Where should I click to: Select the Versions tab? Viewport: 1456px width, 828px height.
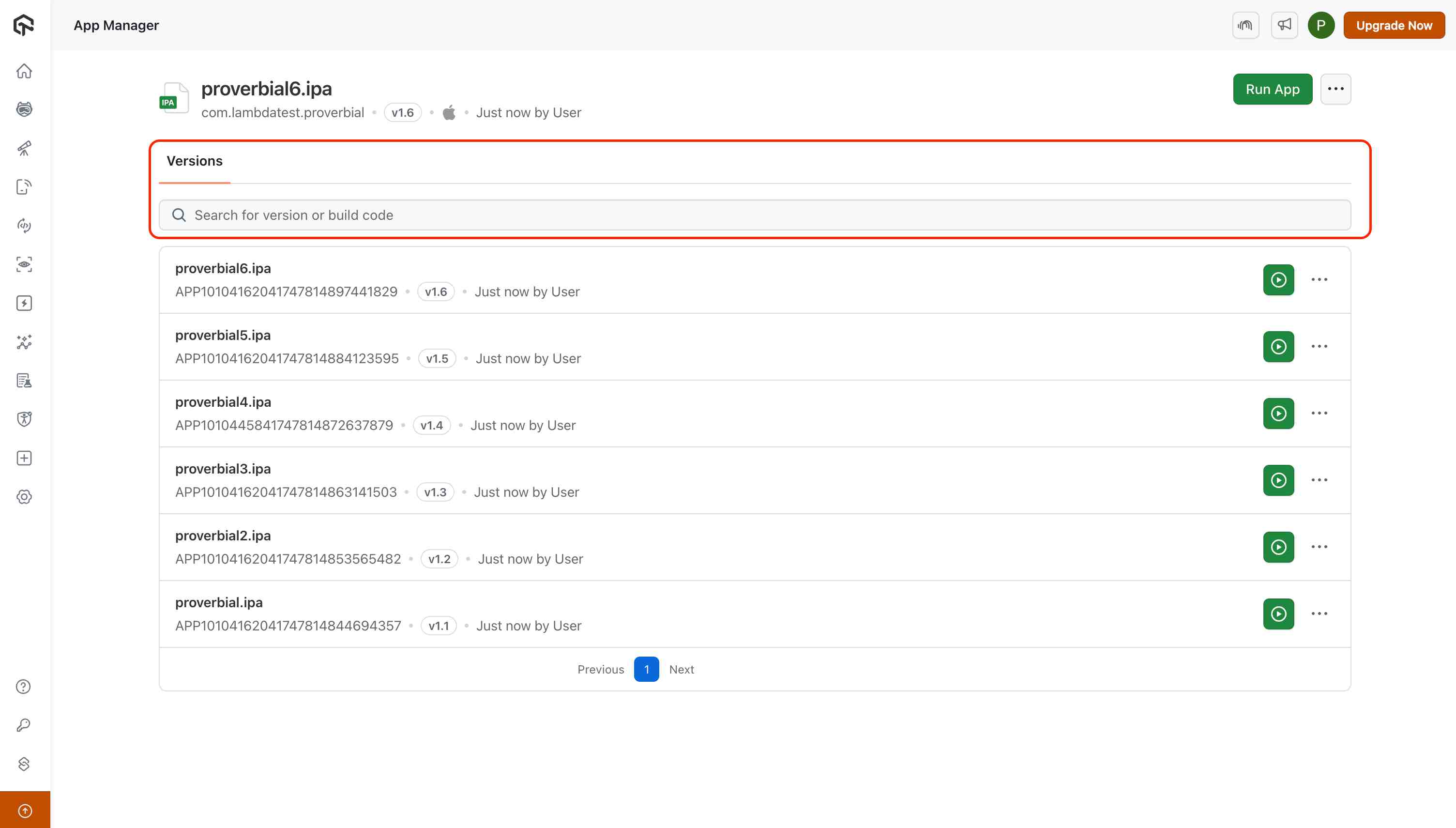(x=195, y=161)
